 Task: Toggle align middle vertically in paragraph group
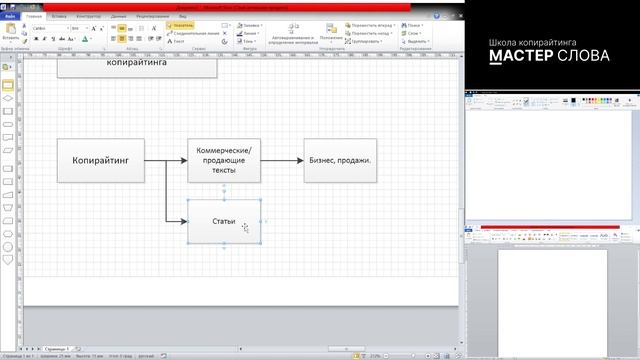(x=122, y=28)
